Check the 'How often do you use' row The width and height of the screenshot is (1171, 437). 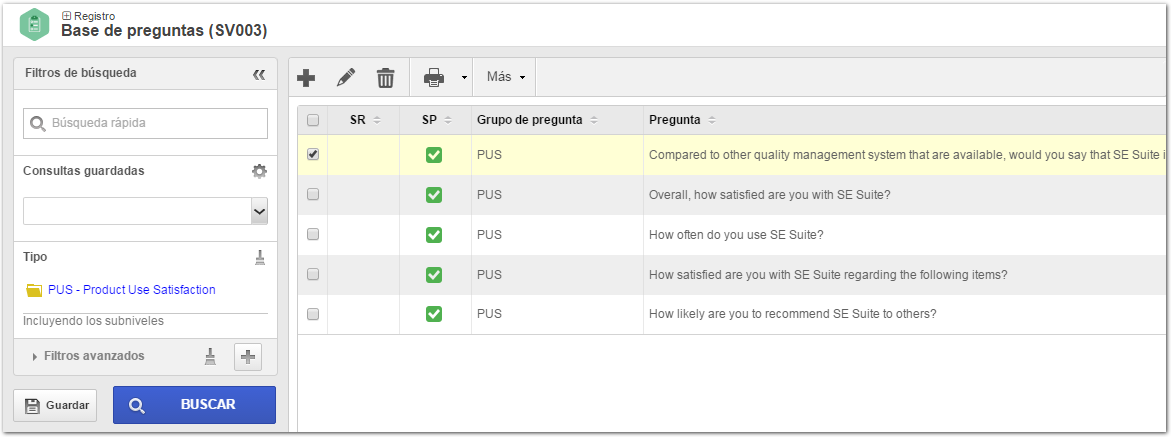[313, 235]
